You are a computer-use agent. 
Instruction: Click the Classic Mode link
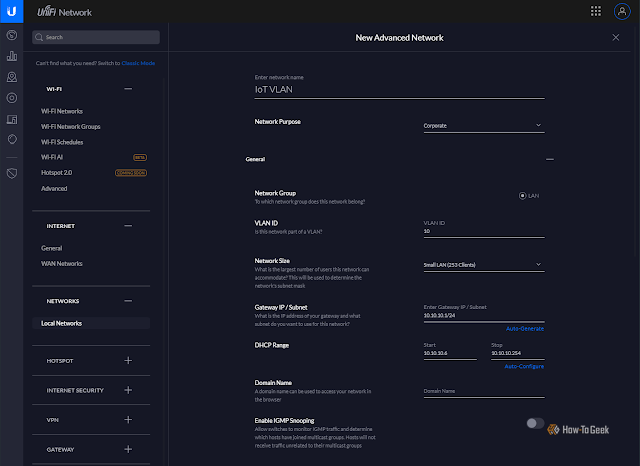138,63
